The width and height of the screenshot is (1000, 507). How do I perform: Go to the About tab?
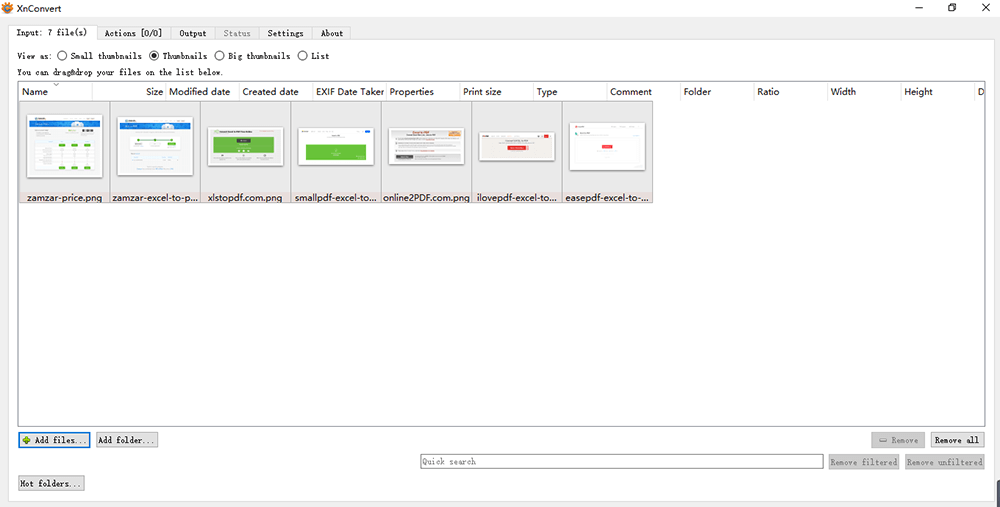(x=332, y=33)
